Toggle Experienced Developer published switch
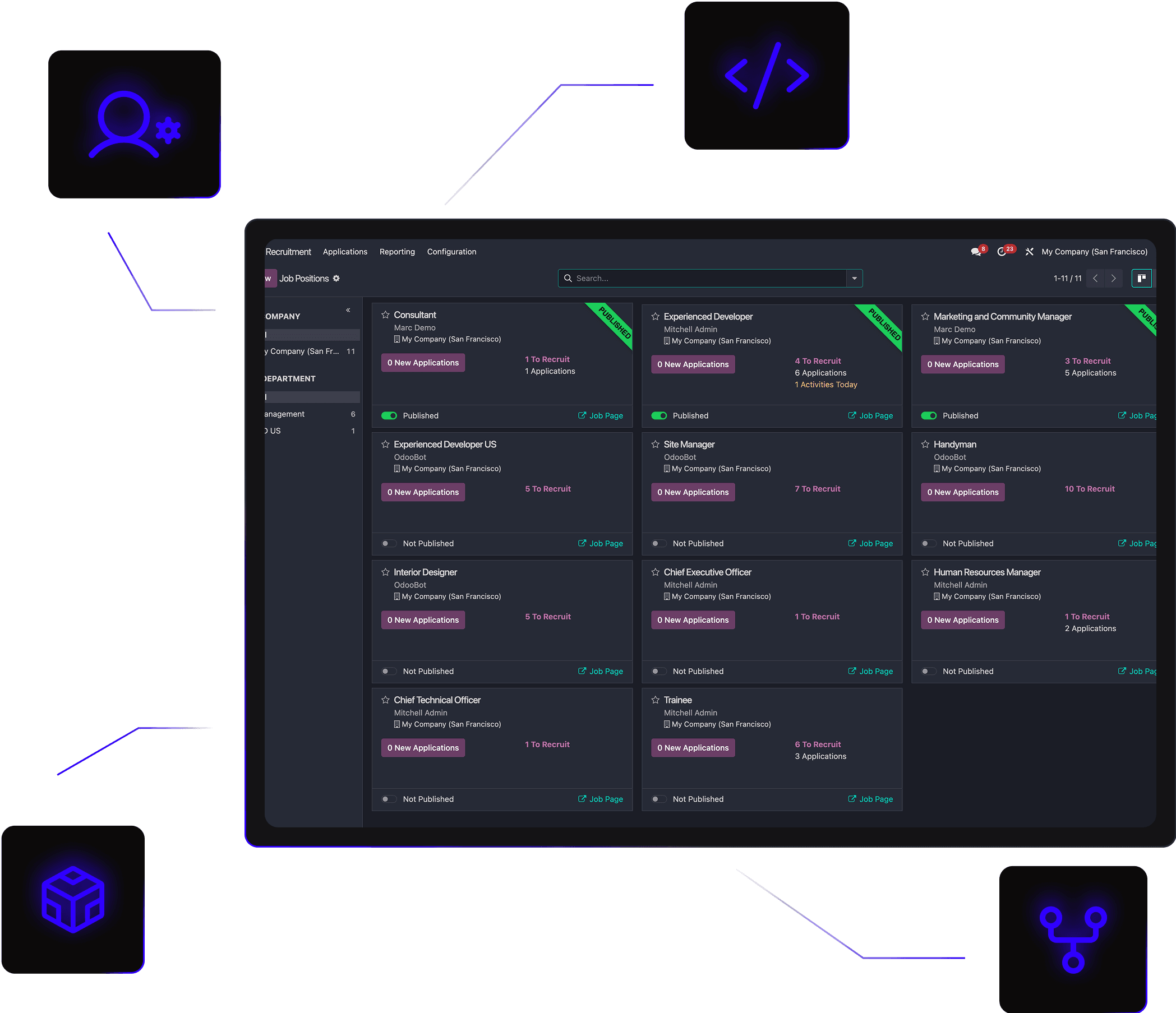This screenshot has height=1013, width=1176. (659, 416)
